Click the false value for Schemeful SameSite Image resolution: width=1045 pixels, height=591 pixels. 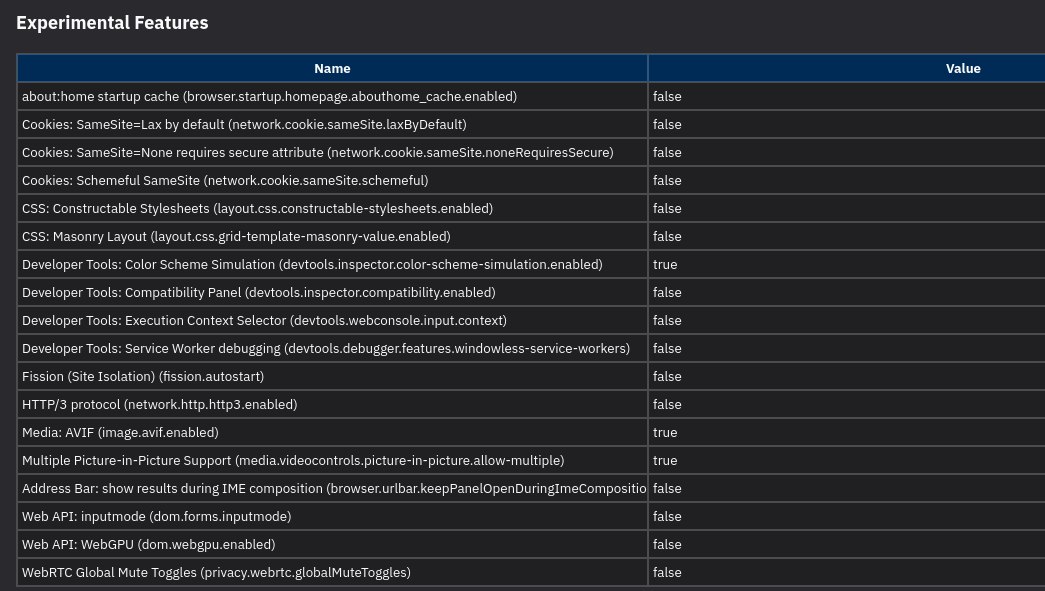click(667, 181)
